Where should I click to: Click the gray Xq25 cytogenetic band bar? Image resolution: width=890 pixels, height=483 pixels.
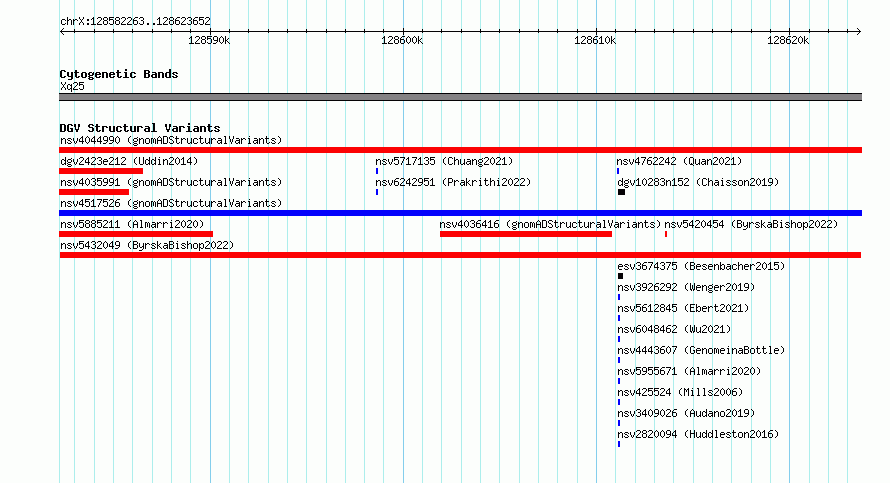pyautogui.click(x=460, y=97)
